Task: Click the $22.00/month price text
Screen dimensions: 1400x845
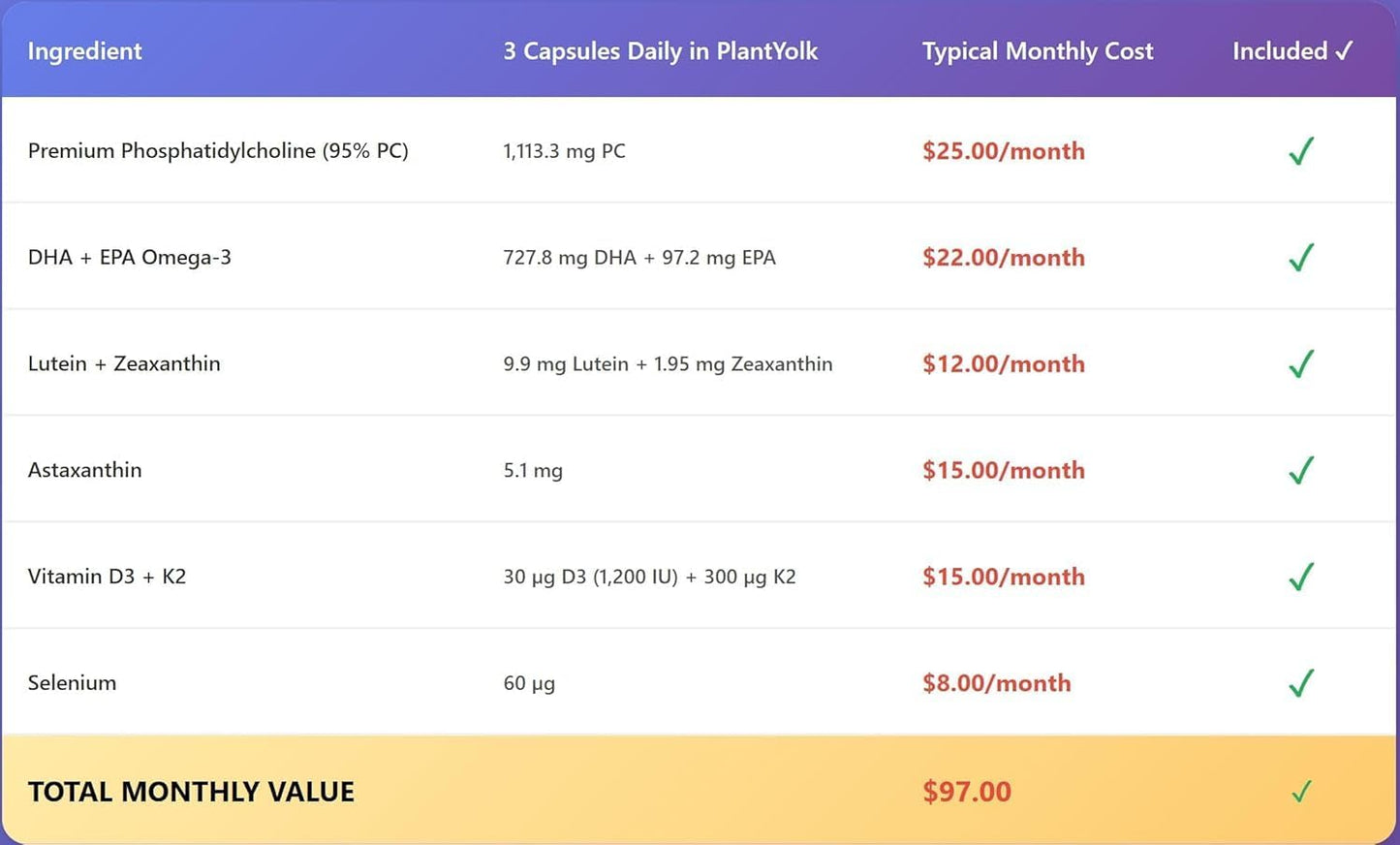Action: tap(1003, 258)
